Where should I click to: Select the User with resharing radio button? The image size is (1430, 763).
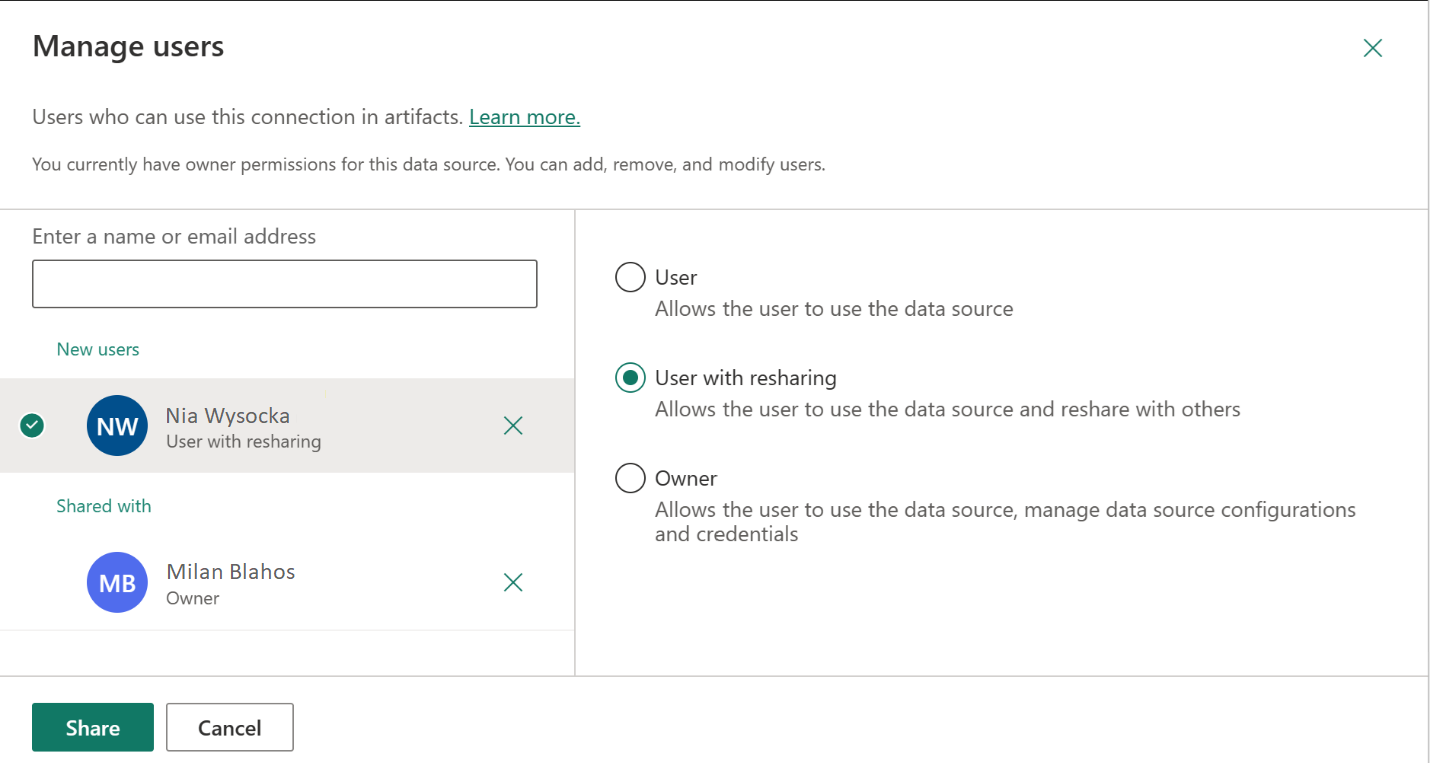[630, 378]
